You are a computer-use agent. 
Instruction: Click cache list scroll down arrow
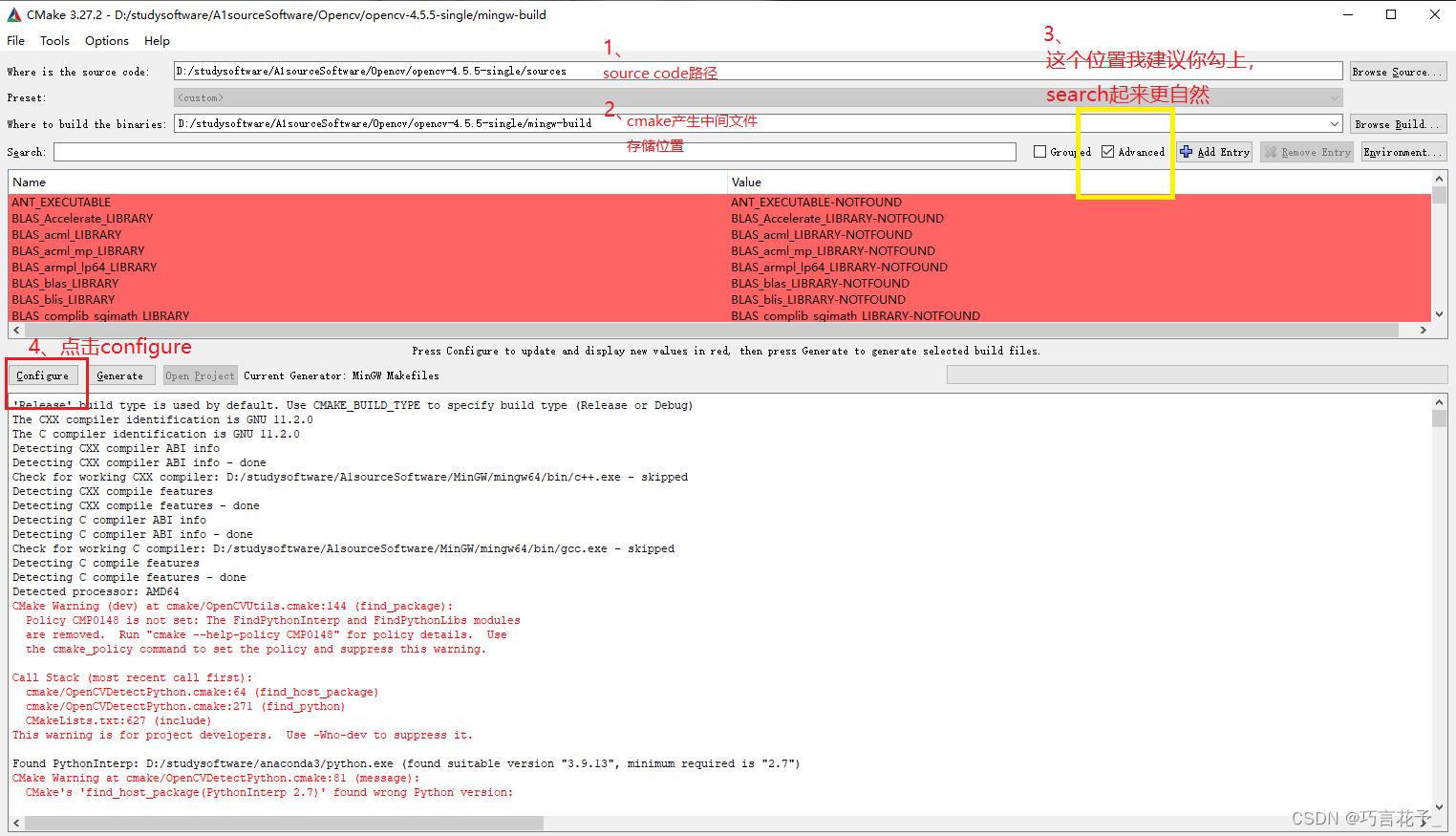click(1439, 314)
